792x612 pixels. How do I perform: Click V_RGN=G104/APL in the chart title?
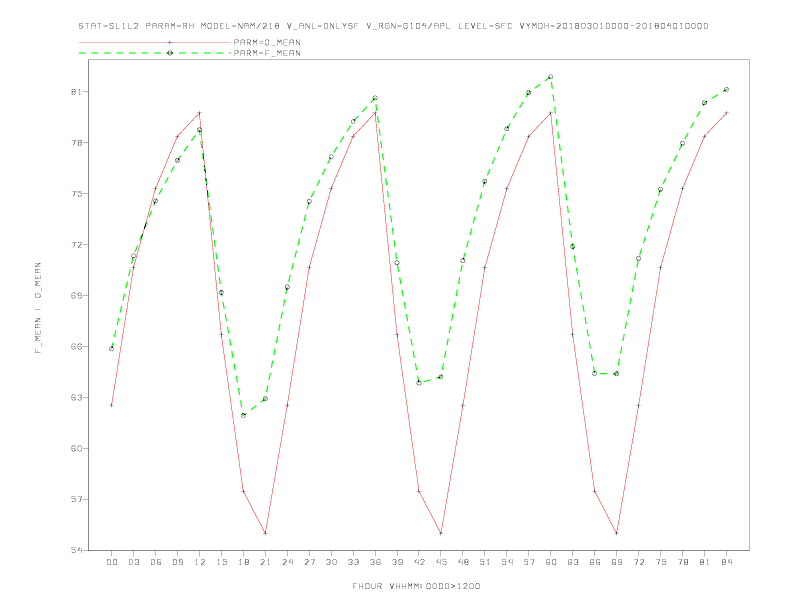[409, 26]
